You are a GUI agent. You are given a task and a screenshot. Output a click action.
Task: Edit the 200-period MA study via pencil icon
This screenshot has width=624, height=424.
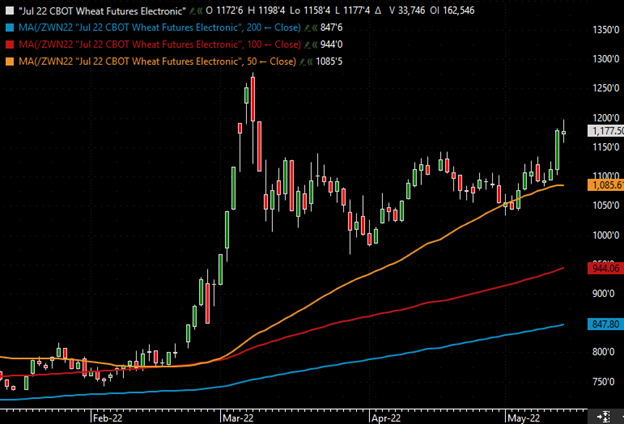(306, 28)
